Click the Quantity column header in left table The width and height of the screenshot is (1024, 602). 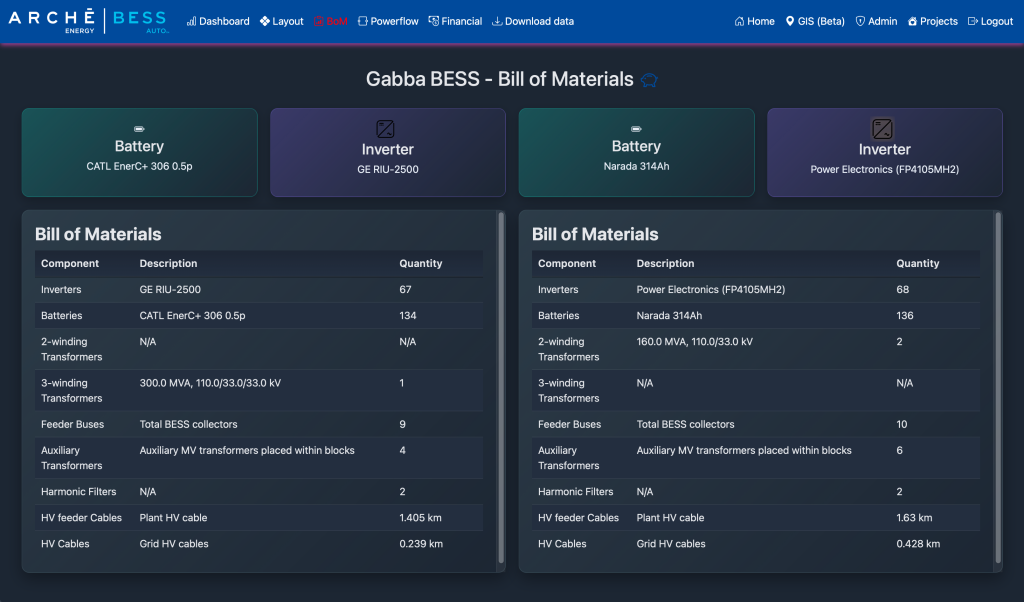(x=420, y=264)
